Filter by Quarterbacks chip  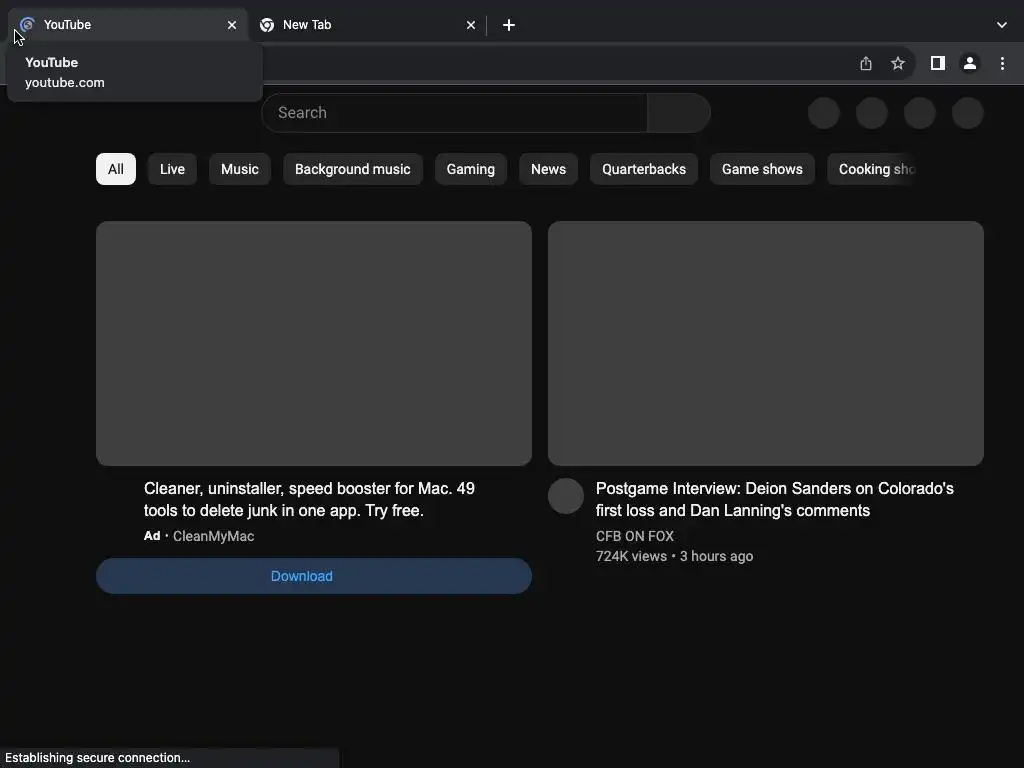(x=644, y=169)
